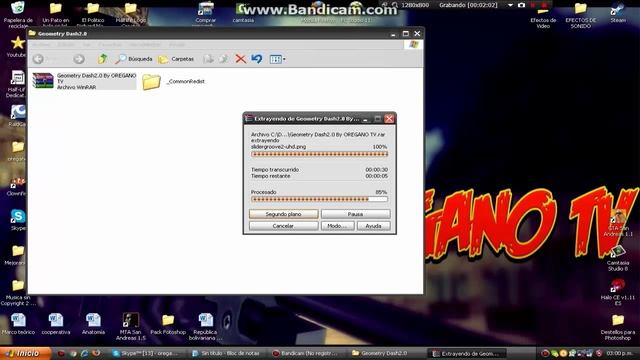This screenshot has width=640, height=360.
Task: Click the Bandicam overlay camera screenshot icon
Action: point(521,5)
